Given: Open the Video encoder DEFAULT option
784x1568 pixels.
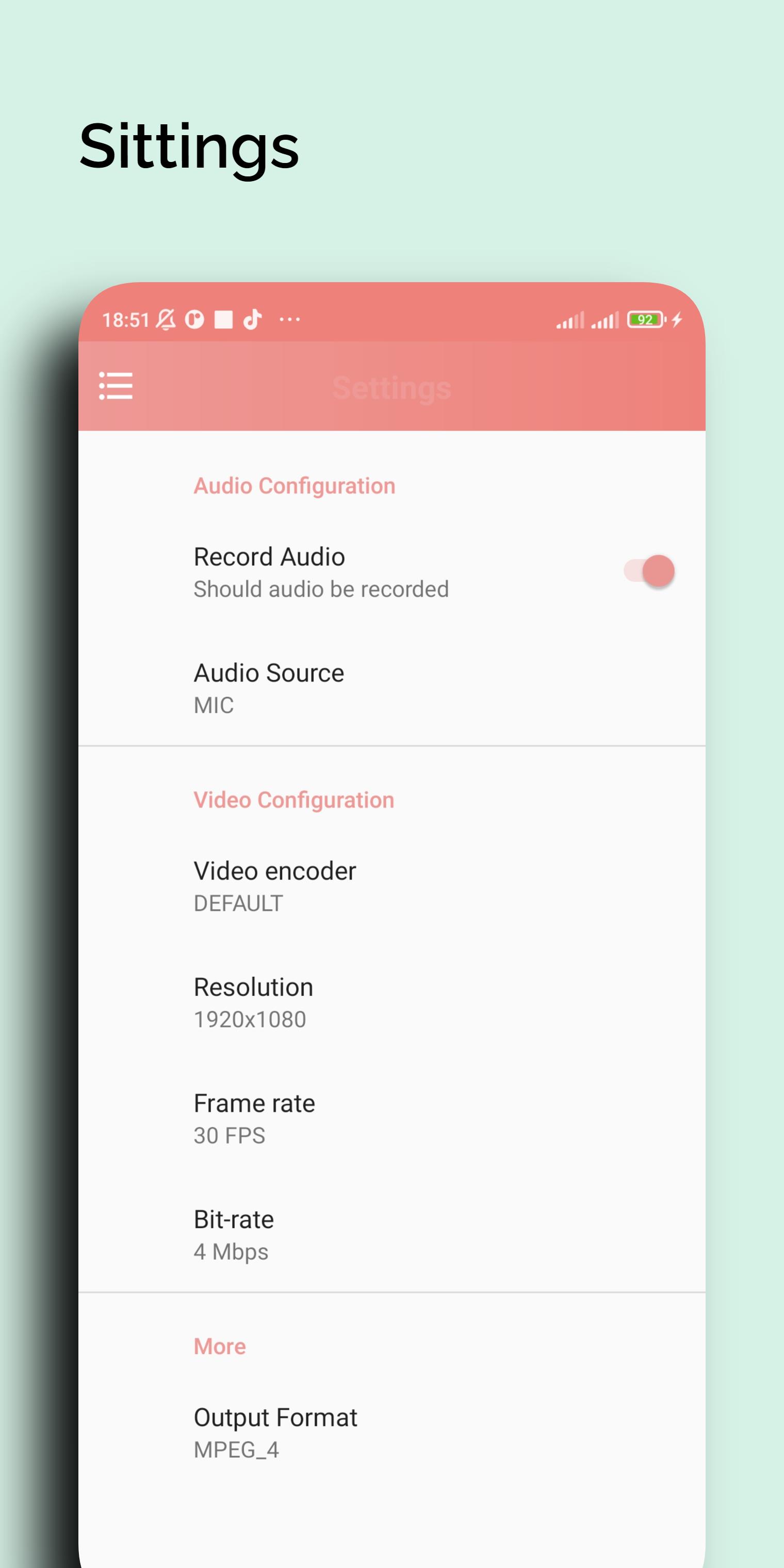Looking at the screenshot, I should 392,886.
